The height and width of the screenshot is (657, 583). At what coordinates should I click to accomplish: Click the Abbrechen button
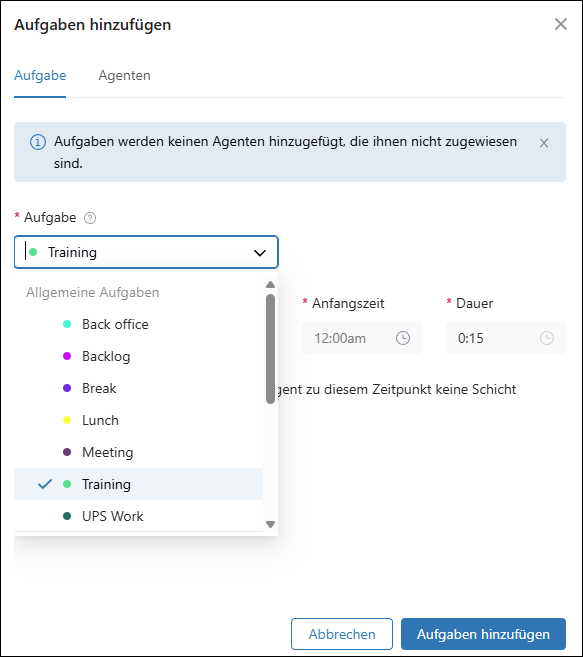342,634
